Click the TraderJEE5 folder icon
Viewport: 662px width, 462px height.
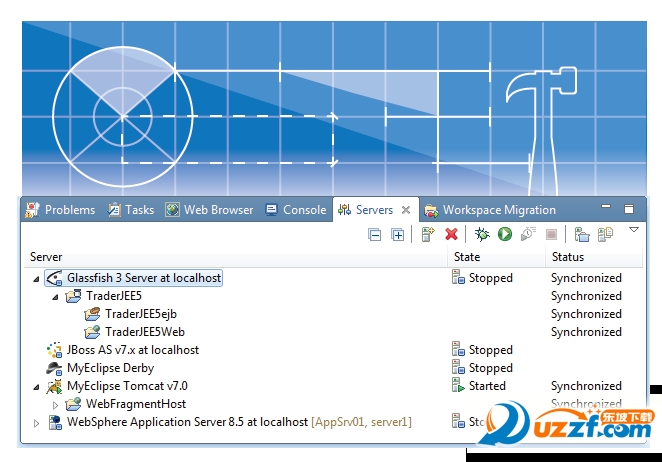73,296
